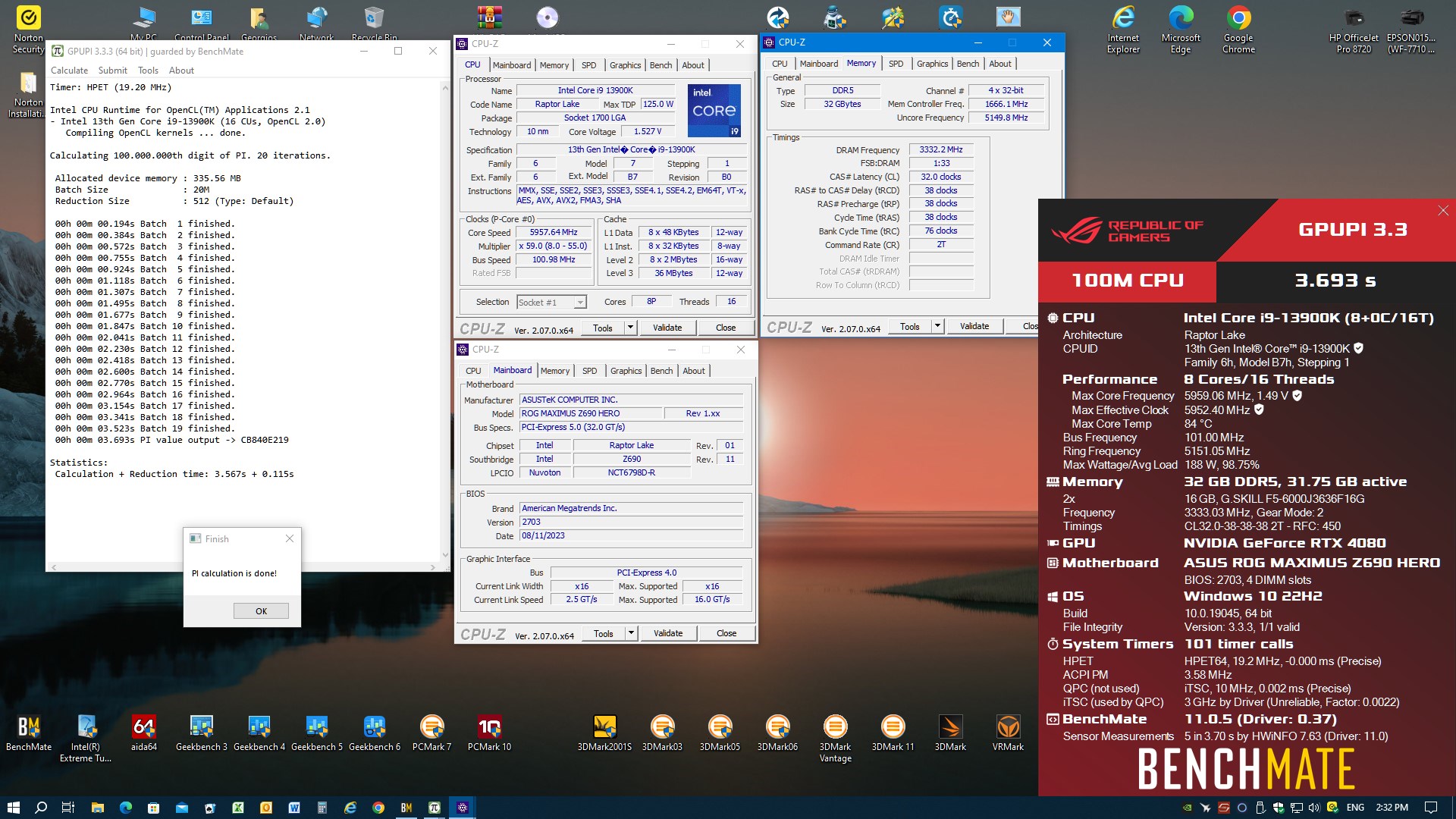Click the CPU-Z taskbar icon
Viewport: 1456px width, 819px height.
pyautogui.click(x=463, y=808)
